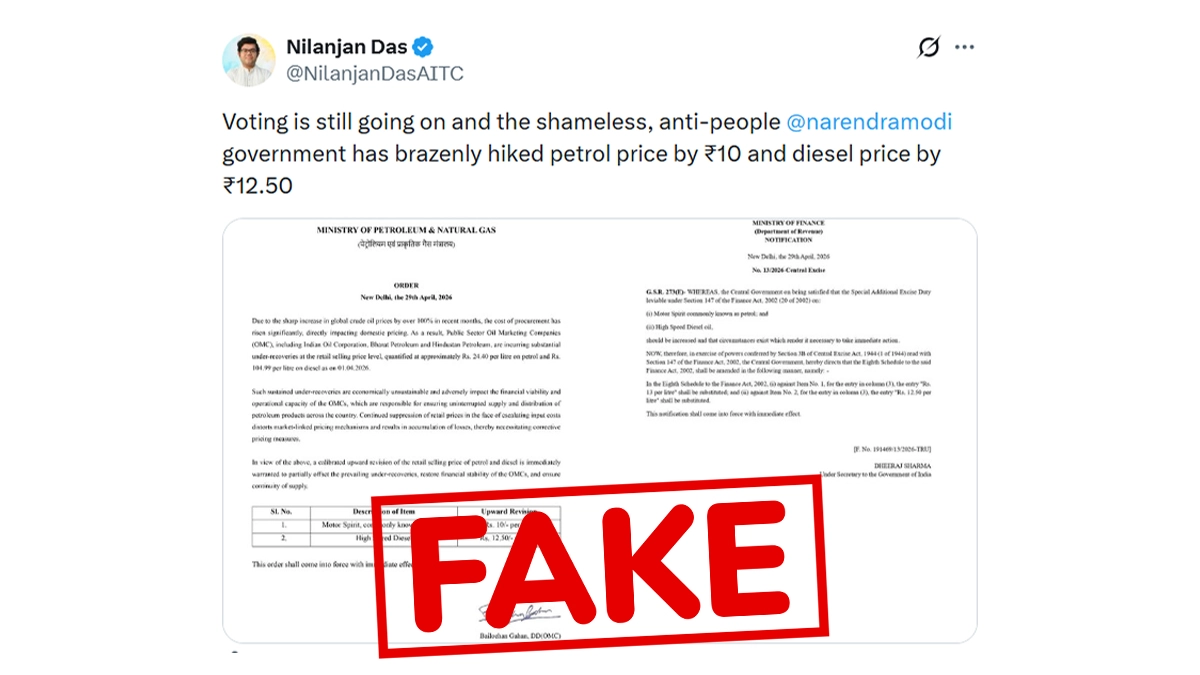Follow the @narendramodi mention link

click(x=869, y=124)
